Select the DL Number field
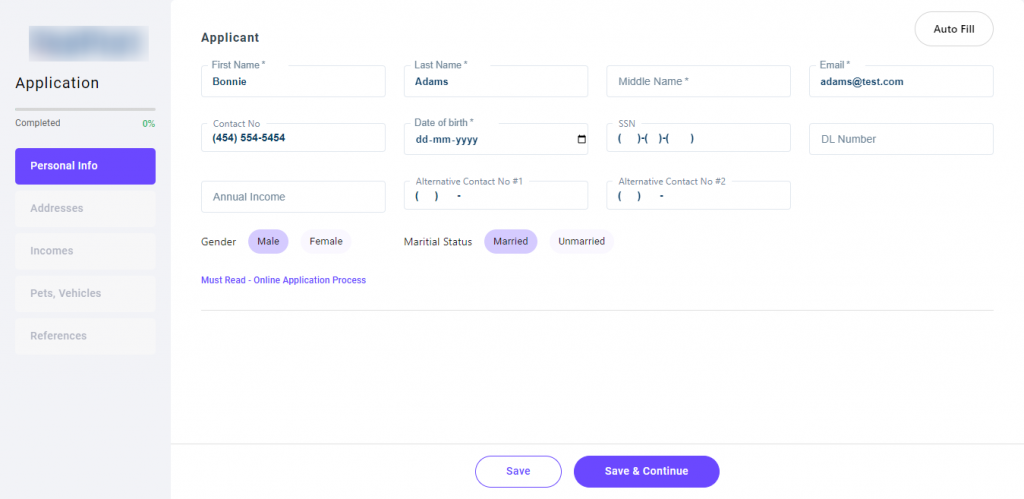This screenshot has height=499, width=1024. point(900,139)
